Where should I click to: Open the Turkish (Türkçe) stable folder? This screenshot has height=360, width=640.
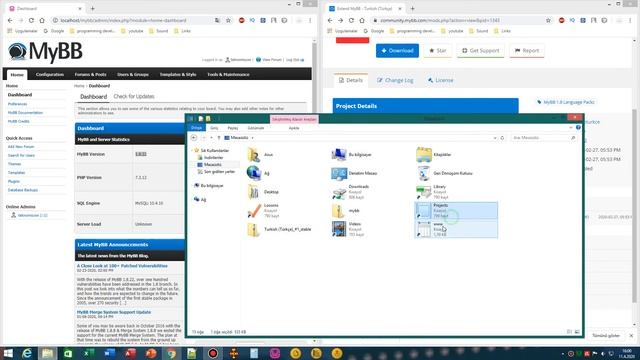(280, 229)
